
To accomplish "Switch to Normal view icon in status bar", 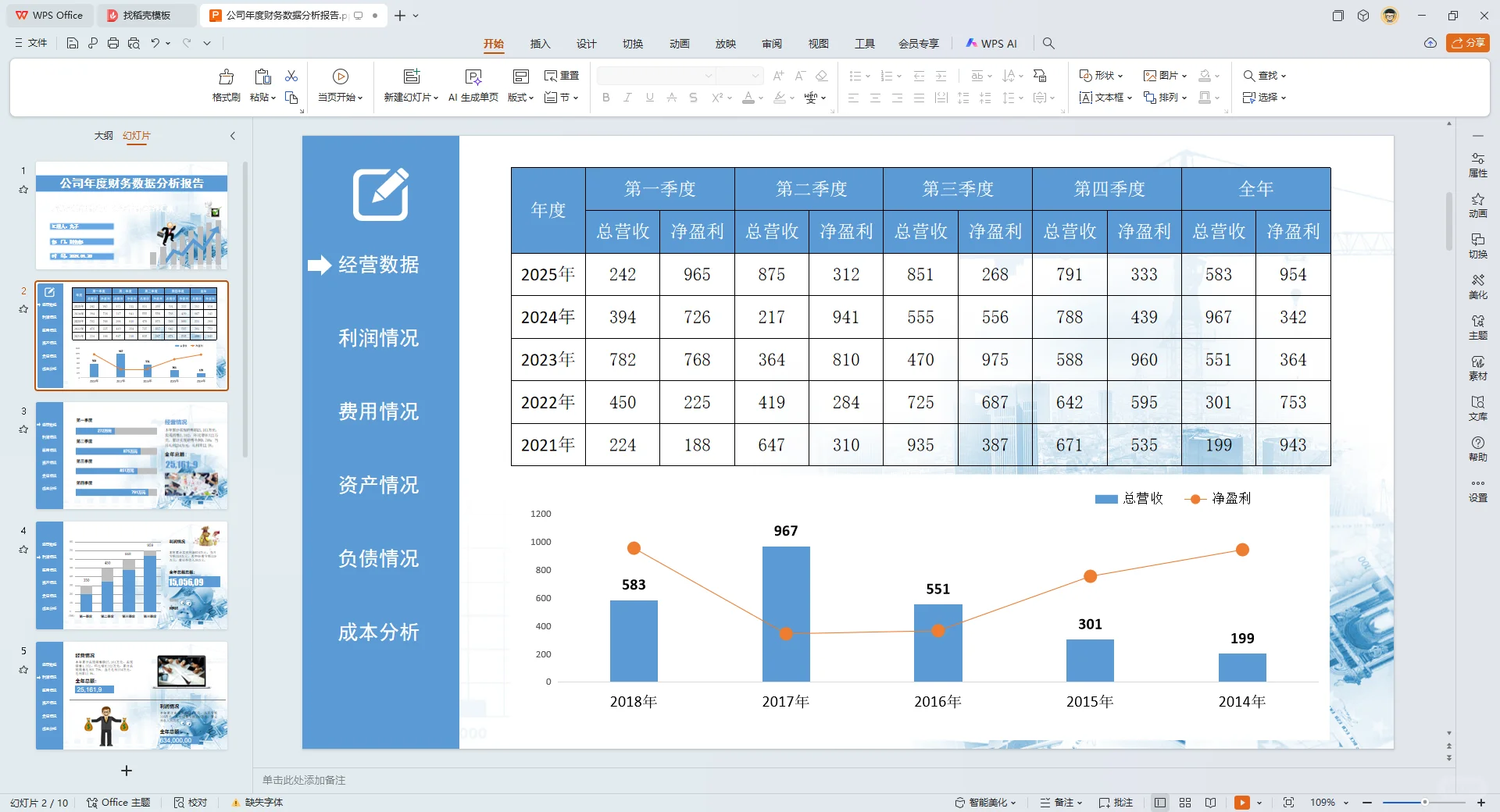I will (1160, 803).
